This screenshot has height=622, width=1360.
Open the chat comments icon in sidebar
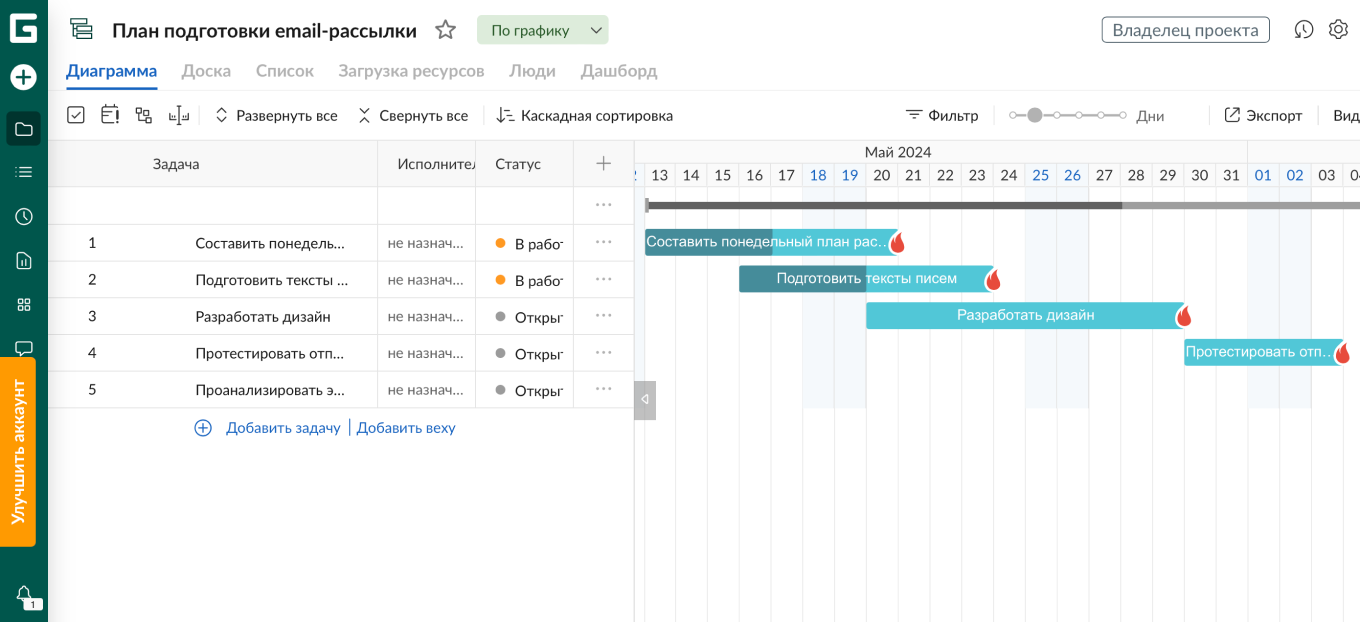pos(24,348)
